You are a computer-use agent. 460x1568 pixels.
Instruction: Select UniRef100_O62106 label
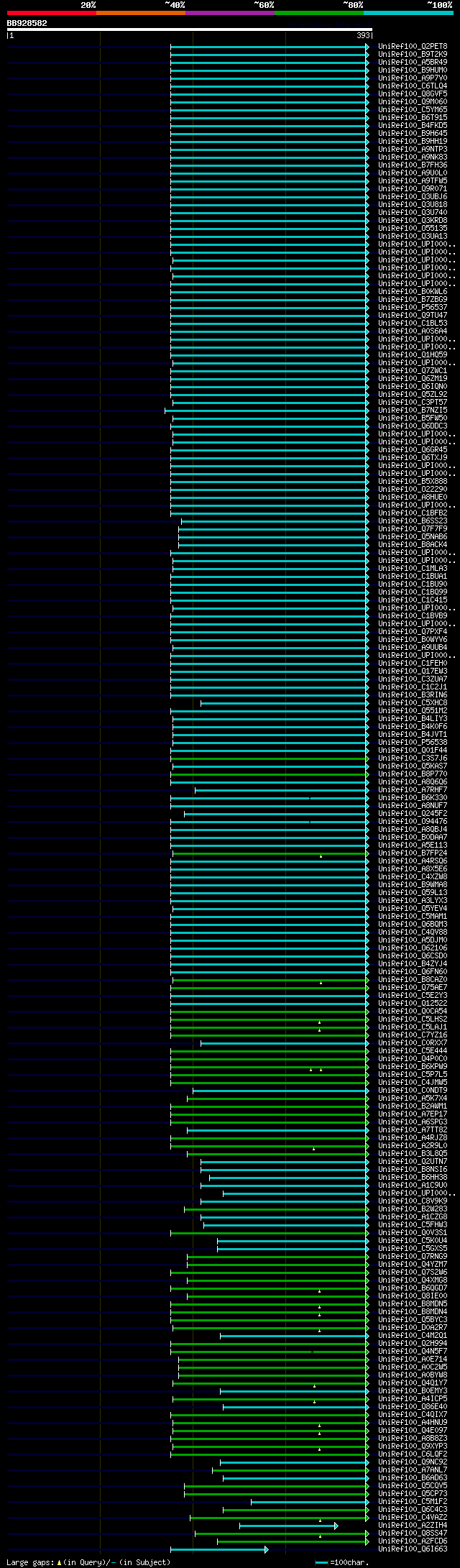pyautogui.click(x=413, y=948)
